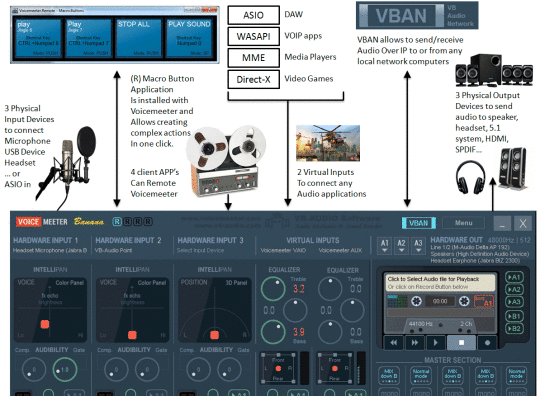Viewport: 540px width, 396px height.
Task: Click the ASIO box
Action: click(253, 15)
